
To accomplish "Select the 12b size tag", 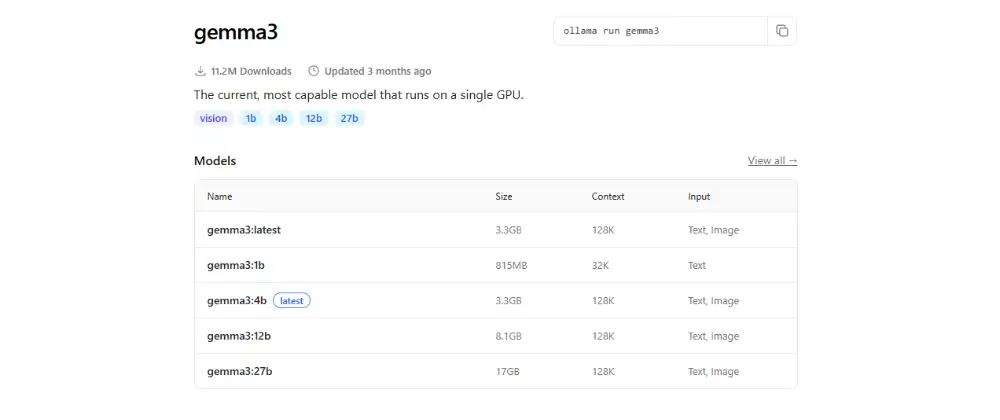I will tap(314, 118).
